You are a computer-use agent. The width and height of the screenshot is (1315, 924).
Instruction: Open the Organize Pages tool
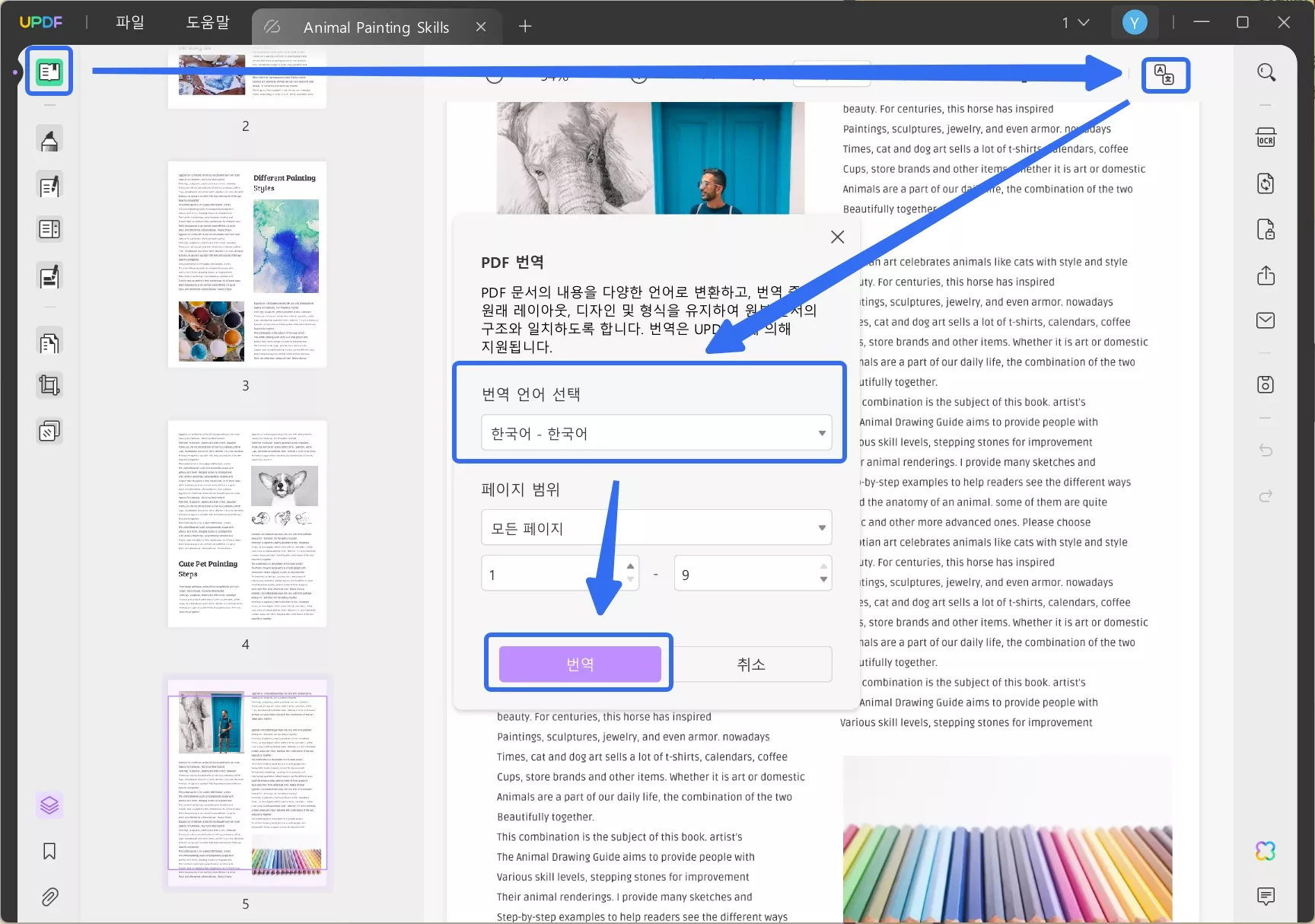point(49,343)
